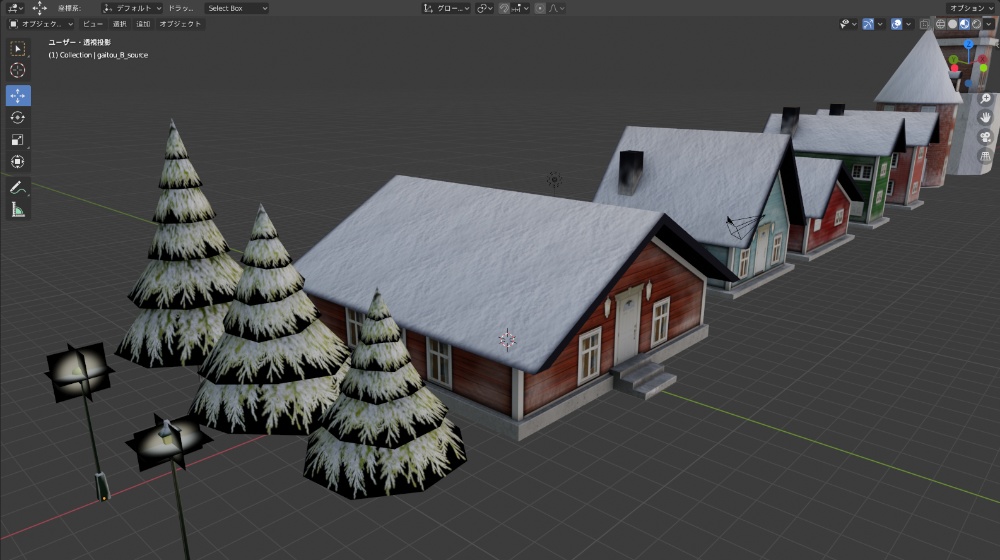Switch to material preview shading
Viewport: 1000px width, 560px height.
tap(964, 24)
